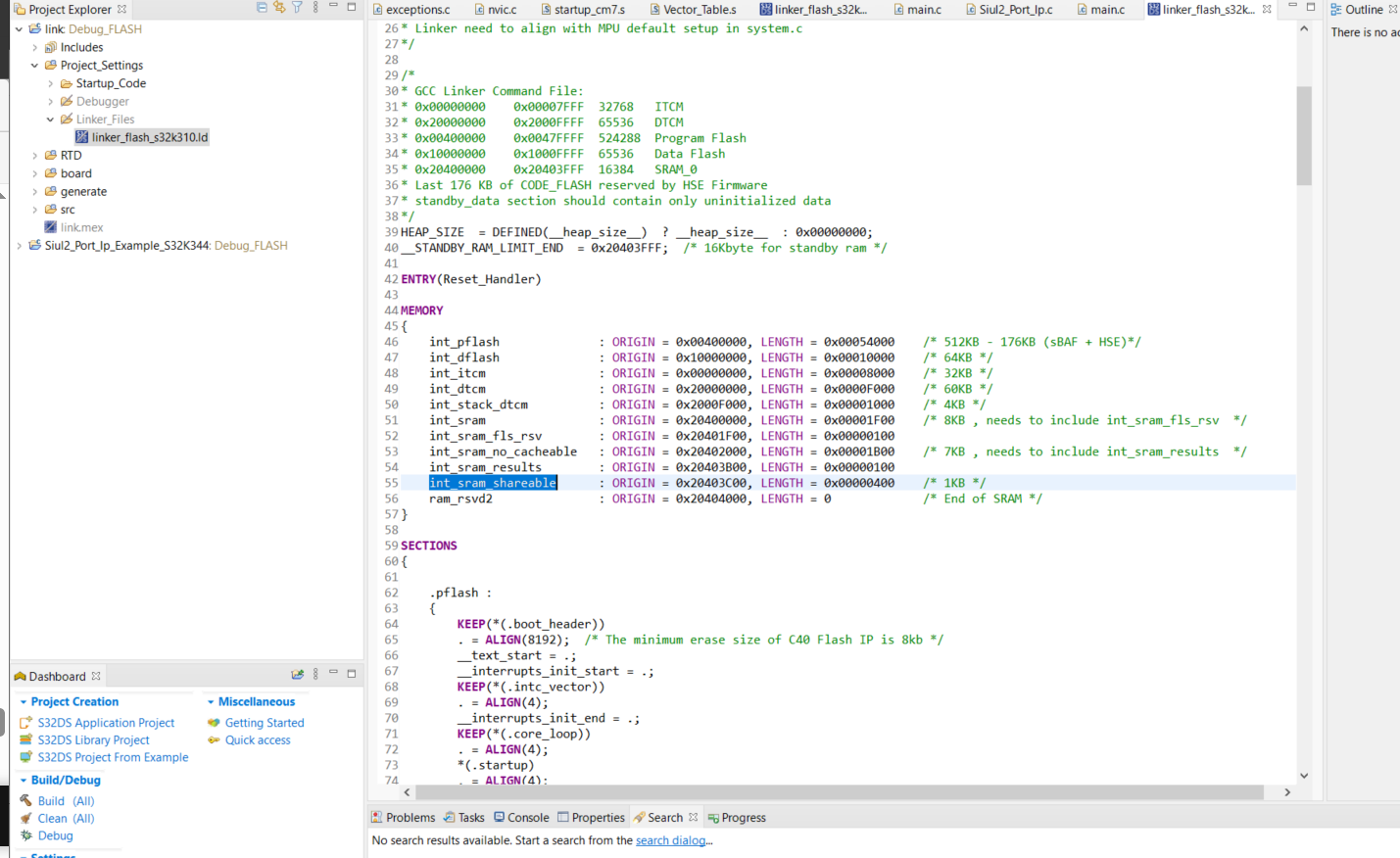Open the Project Explorer filter funnel icon
The image size is (1400, 858).
(x=297, y=8)
